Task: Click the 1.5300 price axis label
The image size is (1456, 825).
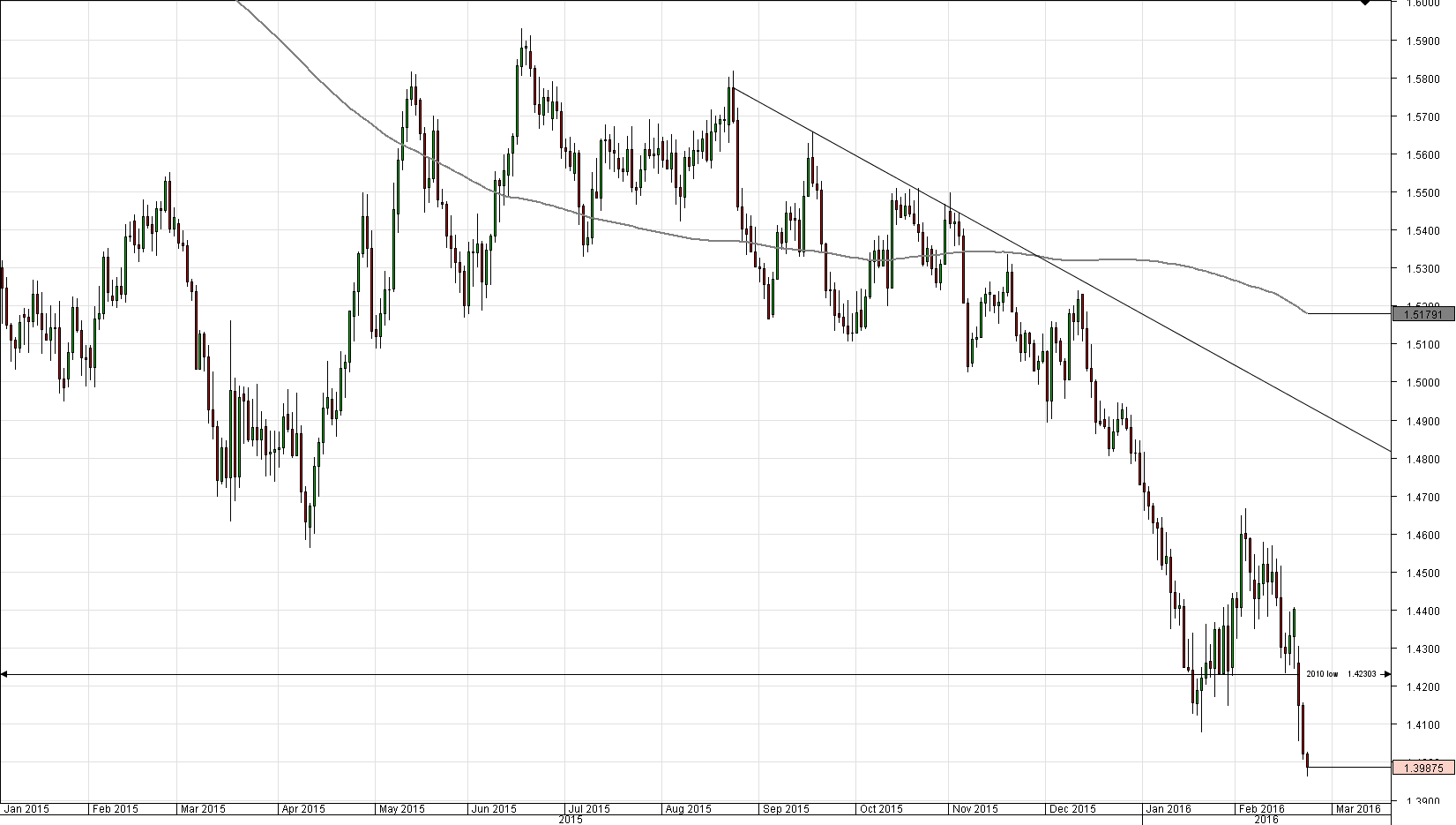Action: (1424, 268)
